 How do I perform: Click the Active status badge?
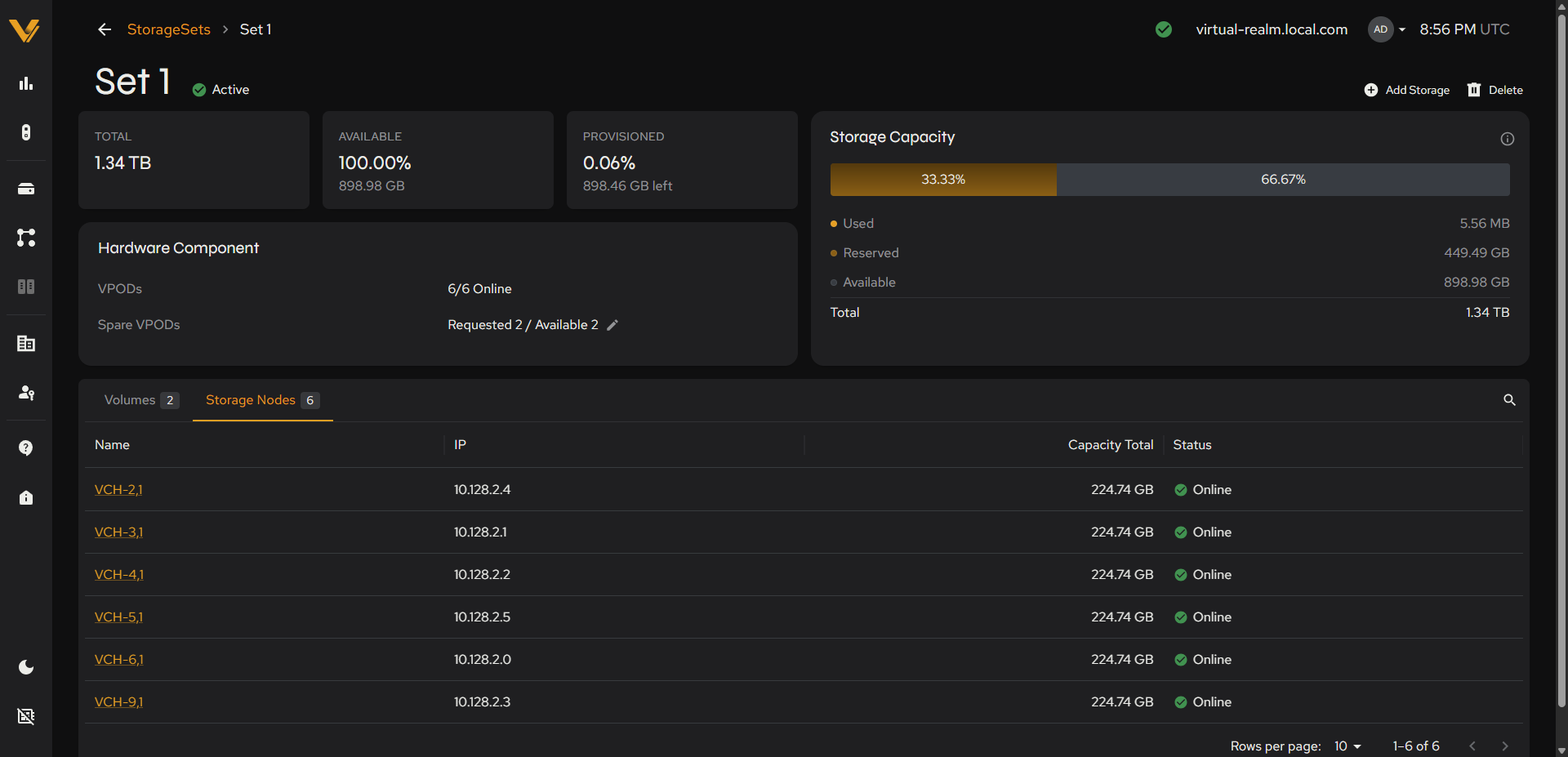[x=220, y=90]
